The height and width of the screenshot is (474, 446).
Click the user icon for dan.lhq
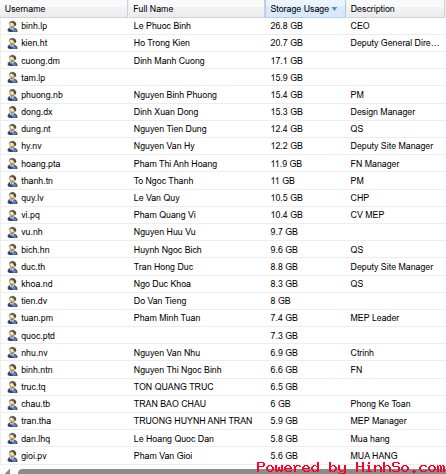[x=12, y=439]
